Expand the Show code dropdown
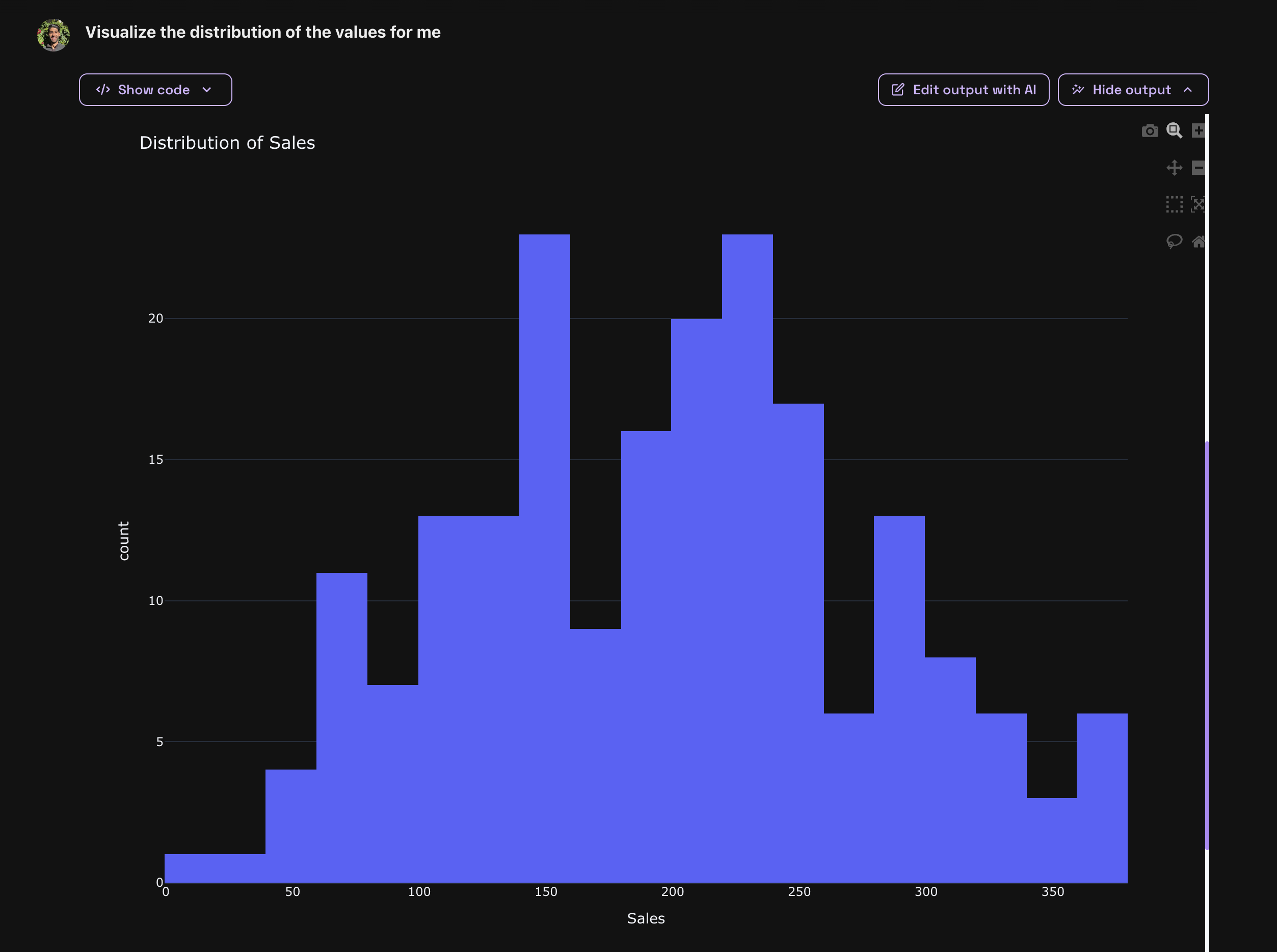Screen dimensions: 1277x952 [154, 90]
